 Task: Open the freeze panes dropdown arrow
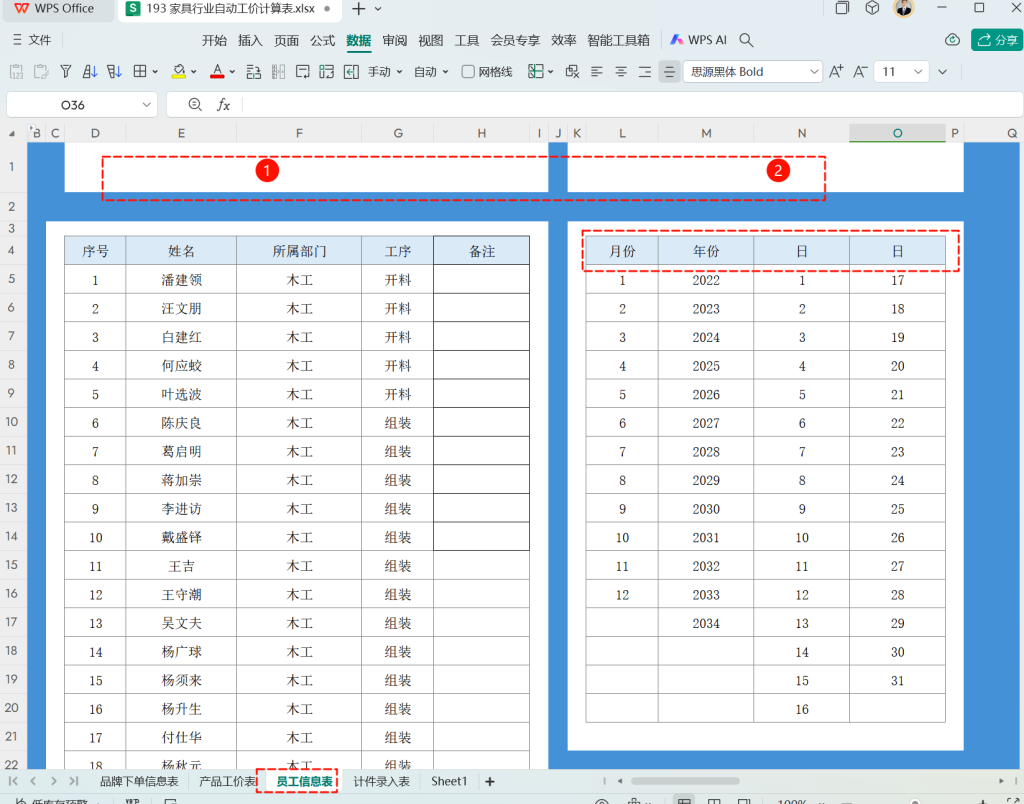point(551,72)
